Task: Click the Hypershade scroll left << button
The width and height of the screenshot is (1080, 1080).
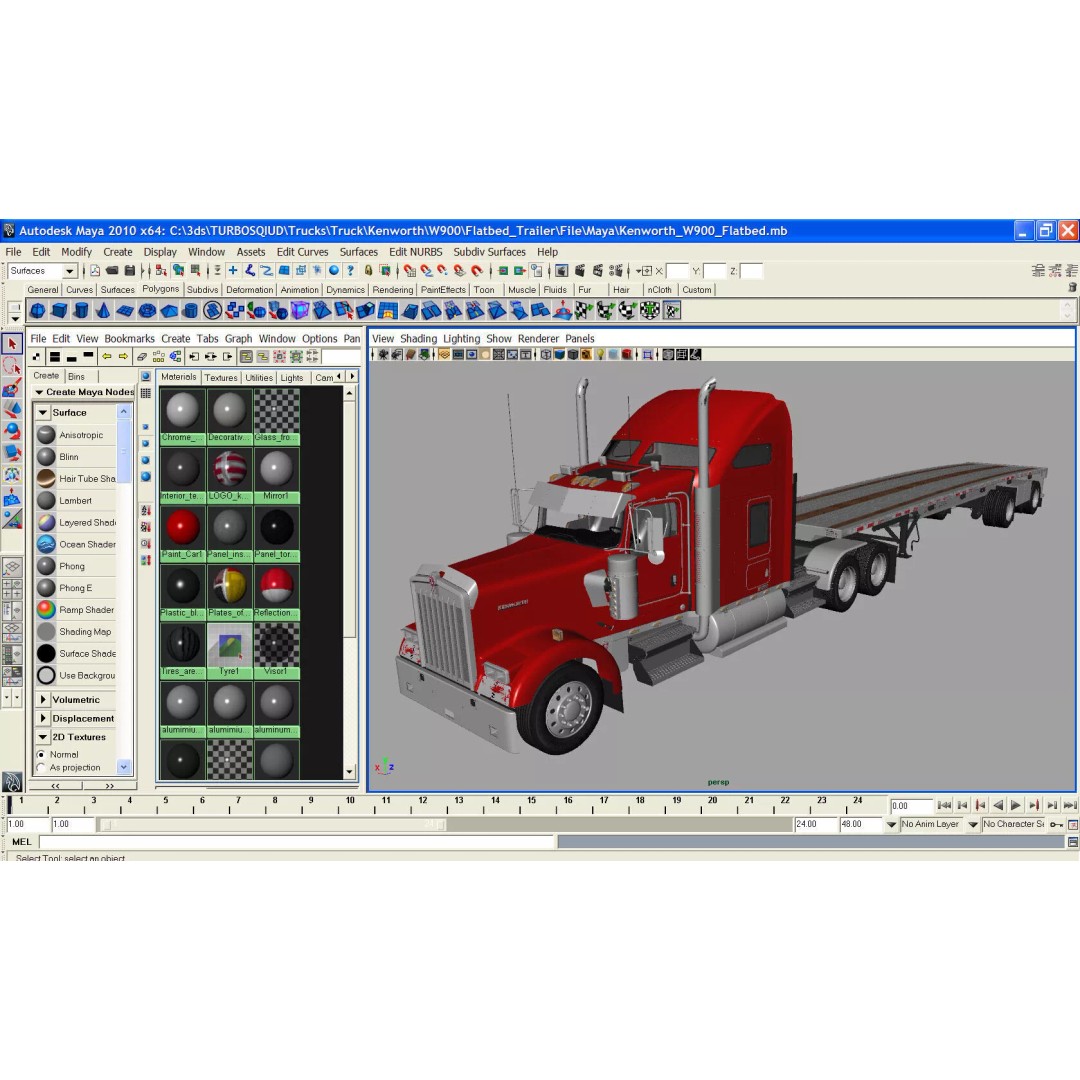Action: point(56,786)
